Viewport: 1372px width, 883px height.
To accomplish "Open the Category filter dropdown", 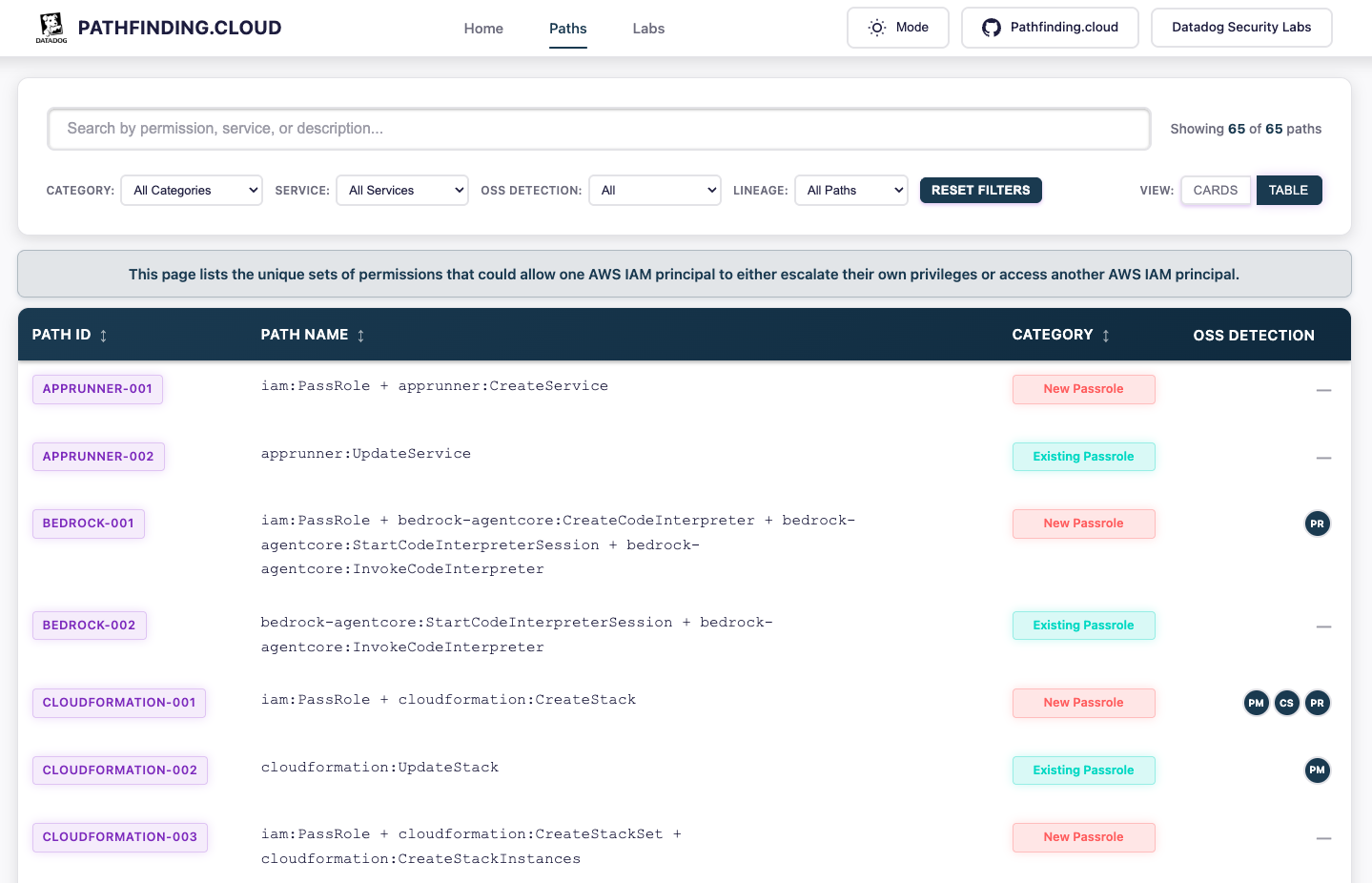I will pos(191,190).
